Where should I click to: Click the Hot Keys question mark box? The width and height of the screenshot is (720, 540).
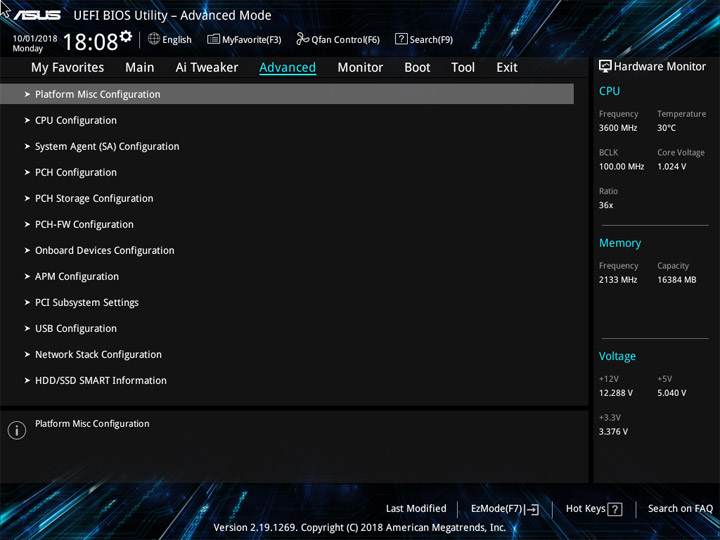(615, 509)
